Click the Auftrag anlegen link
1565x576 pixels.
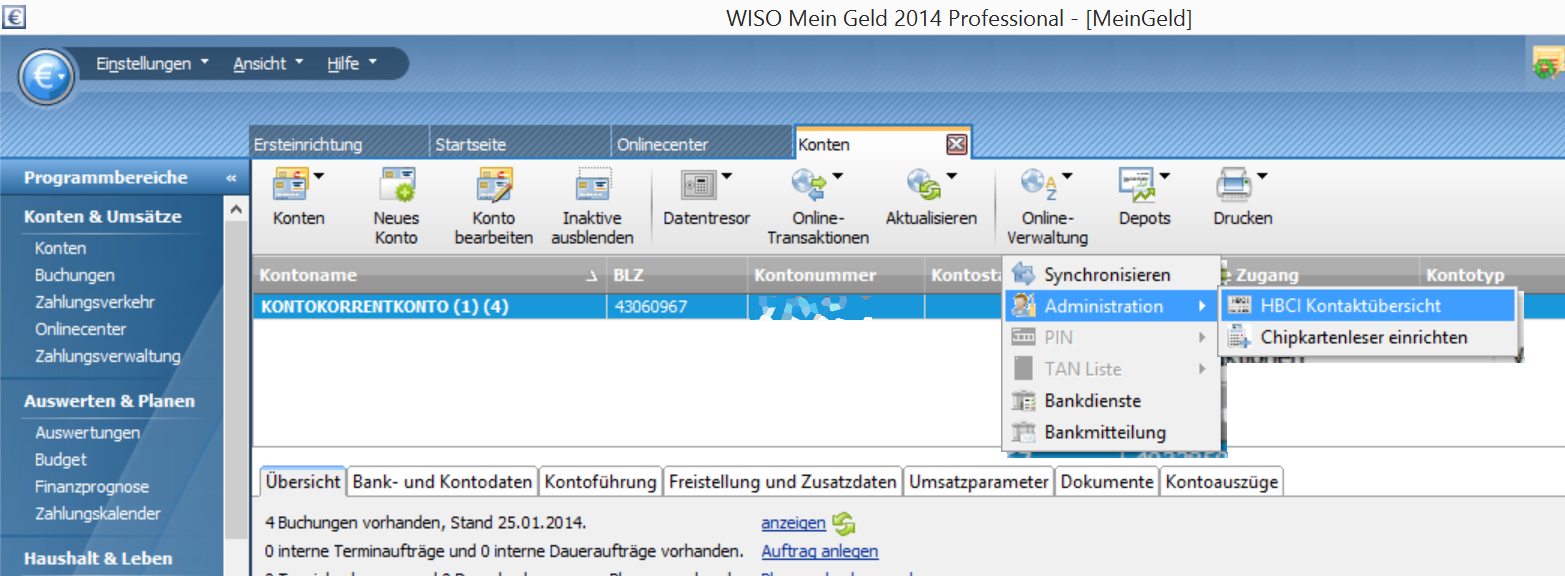(x=820, y=551)
